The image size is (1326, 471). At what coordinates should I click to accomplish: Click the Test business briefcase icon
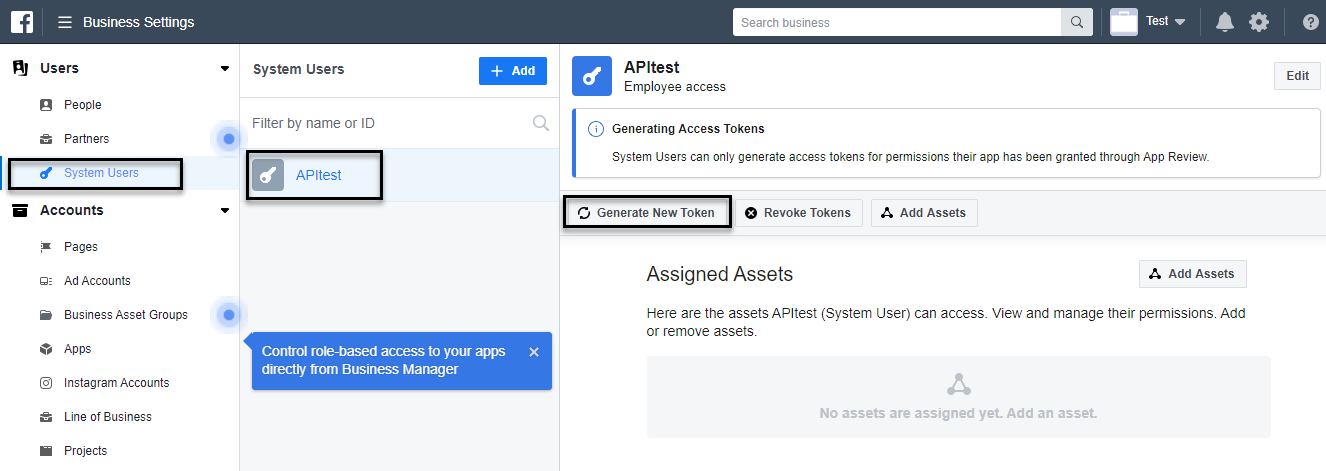point(1124,22)
